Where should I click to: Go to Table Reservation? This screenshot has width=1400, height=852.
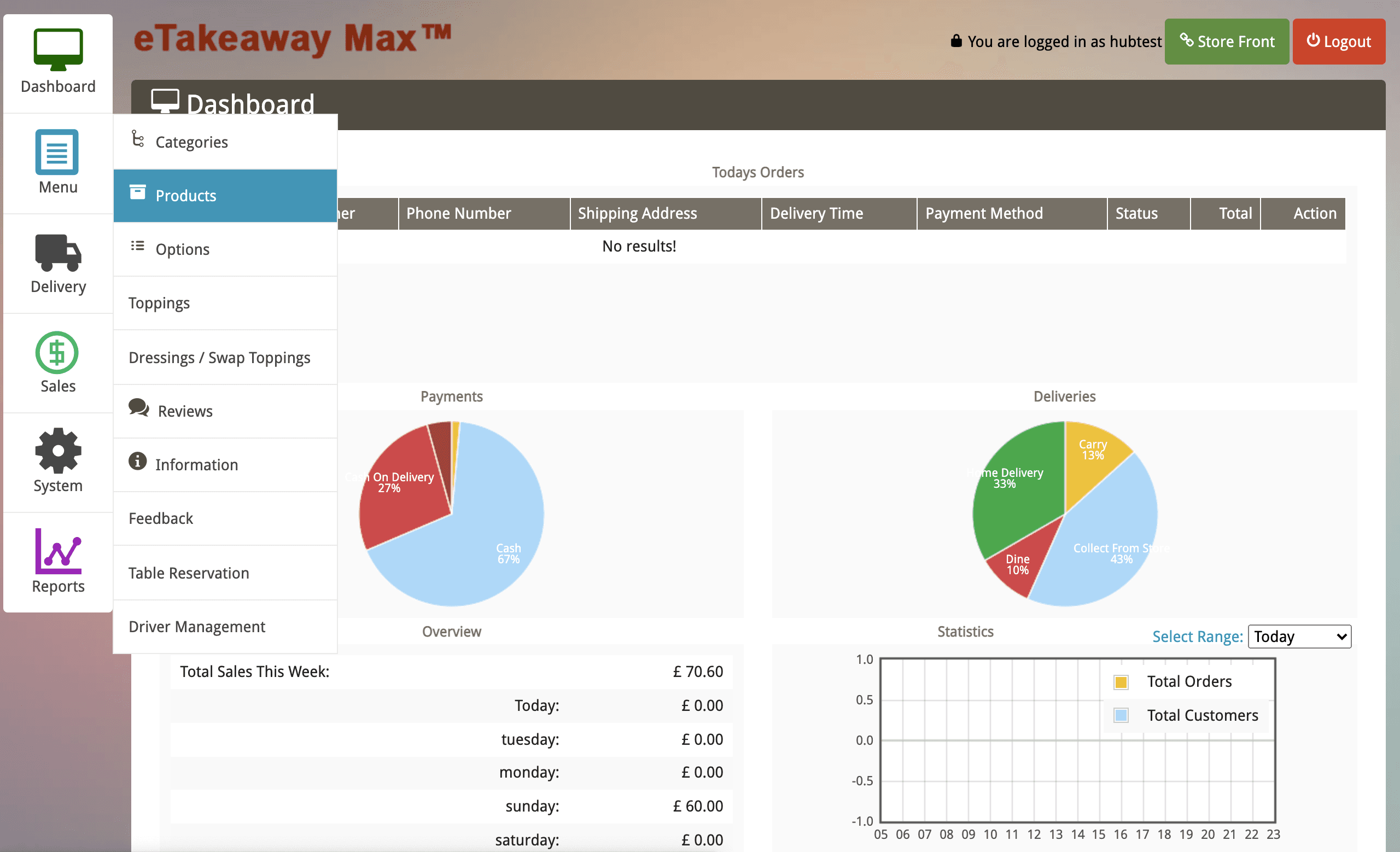[x=189, y=573]
